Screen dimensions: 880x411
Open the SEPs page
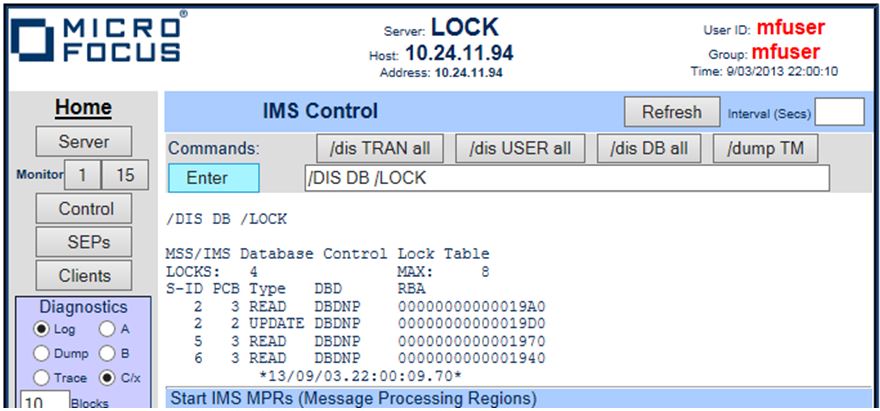(86, 242)
